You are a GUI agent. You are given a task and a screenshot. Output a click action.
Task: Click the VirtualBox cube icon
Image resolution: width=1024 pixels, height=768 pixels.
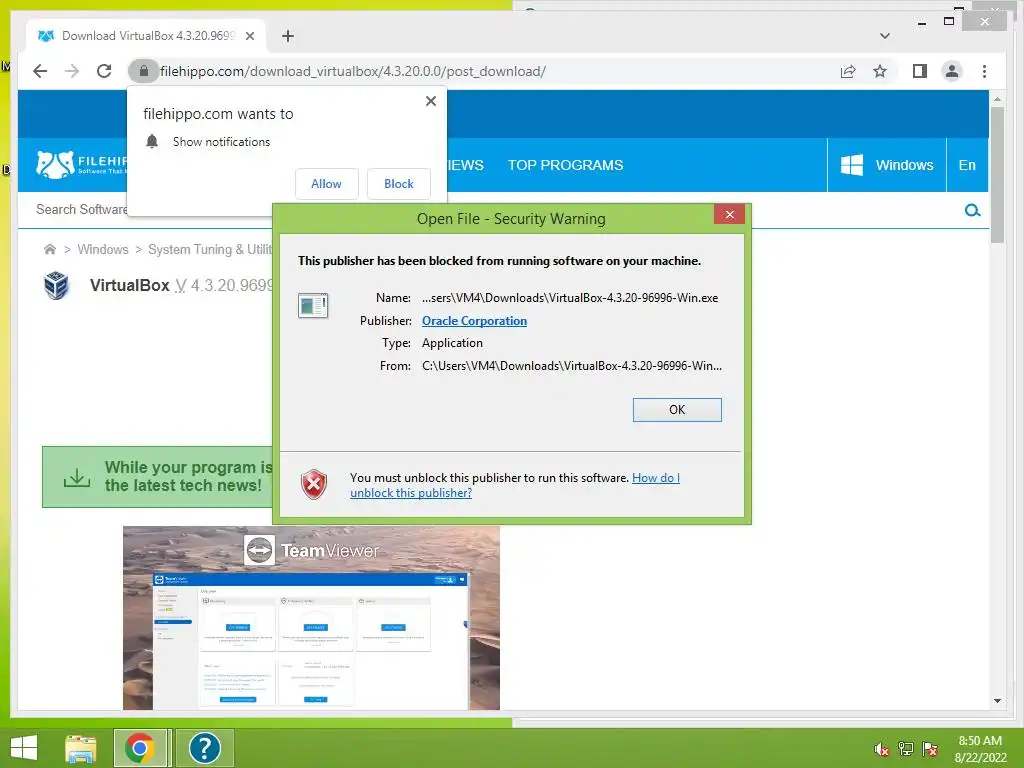56,285
